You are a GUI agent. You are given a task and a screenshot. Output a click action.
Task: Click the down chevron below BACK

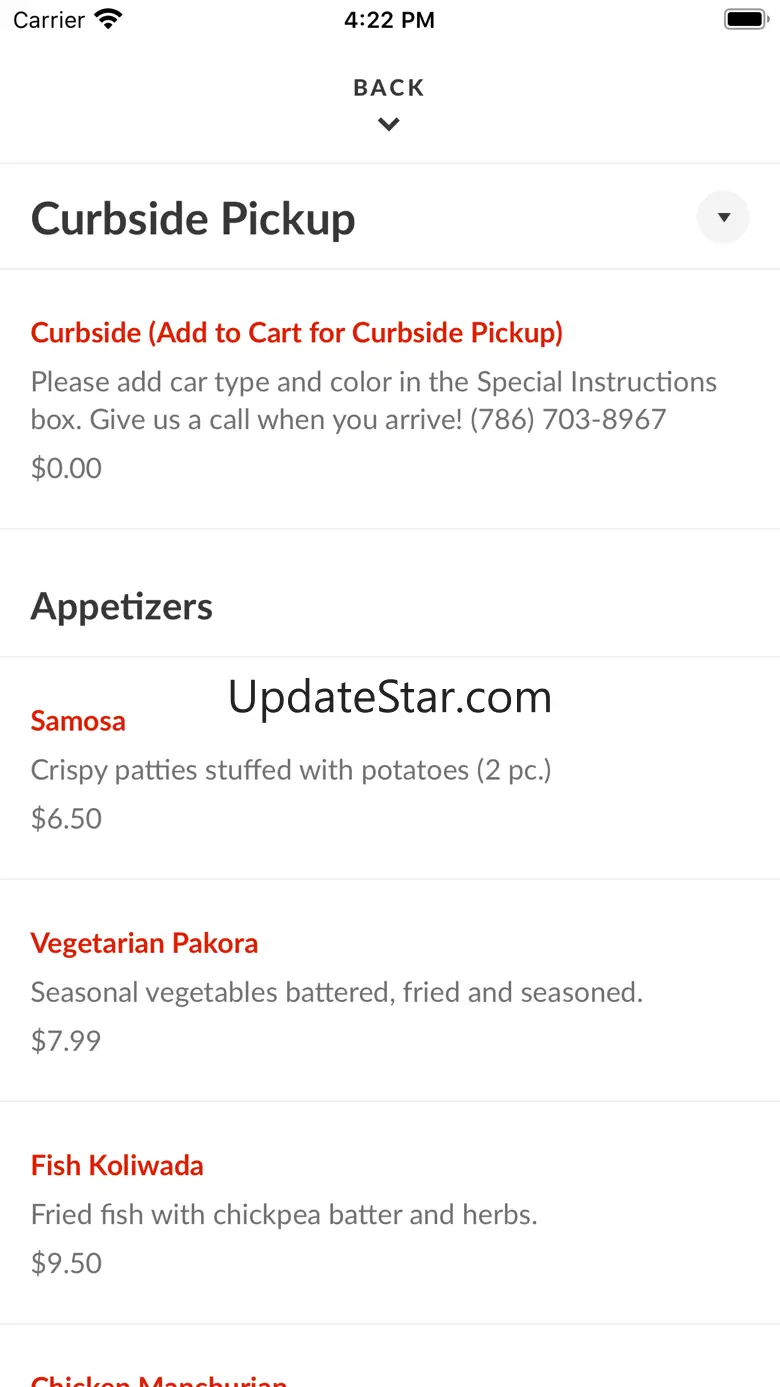pos(389,125)
